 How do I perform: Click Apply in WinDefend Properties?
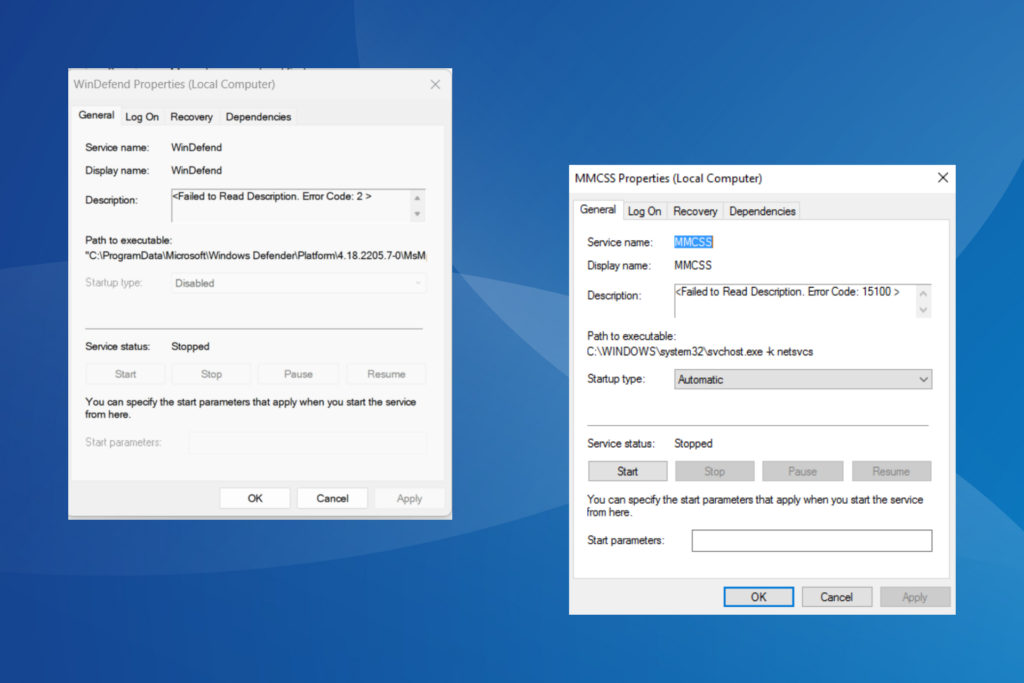(409, 498)
